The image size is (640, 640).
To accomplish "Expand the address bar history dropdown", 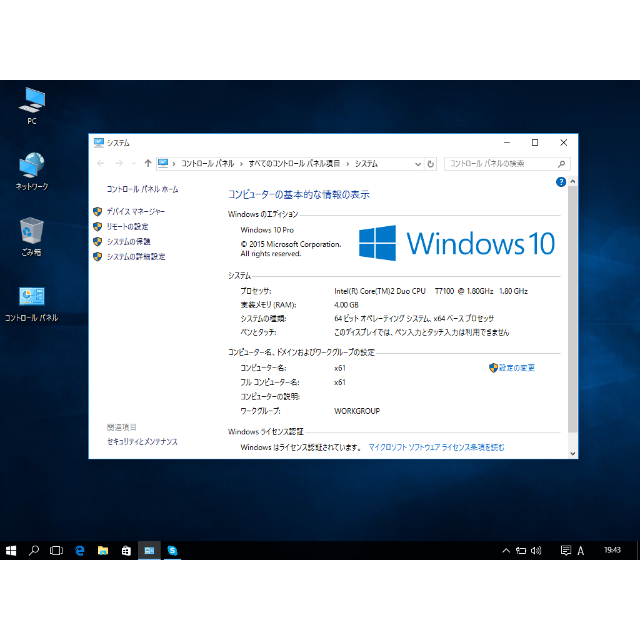I will click(x=418, y=164).
